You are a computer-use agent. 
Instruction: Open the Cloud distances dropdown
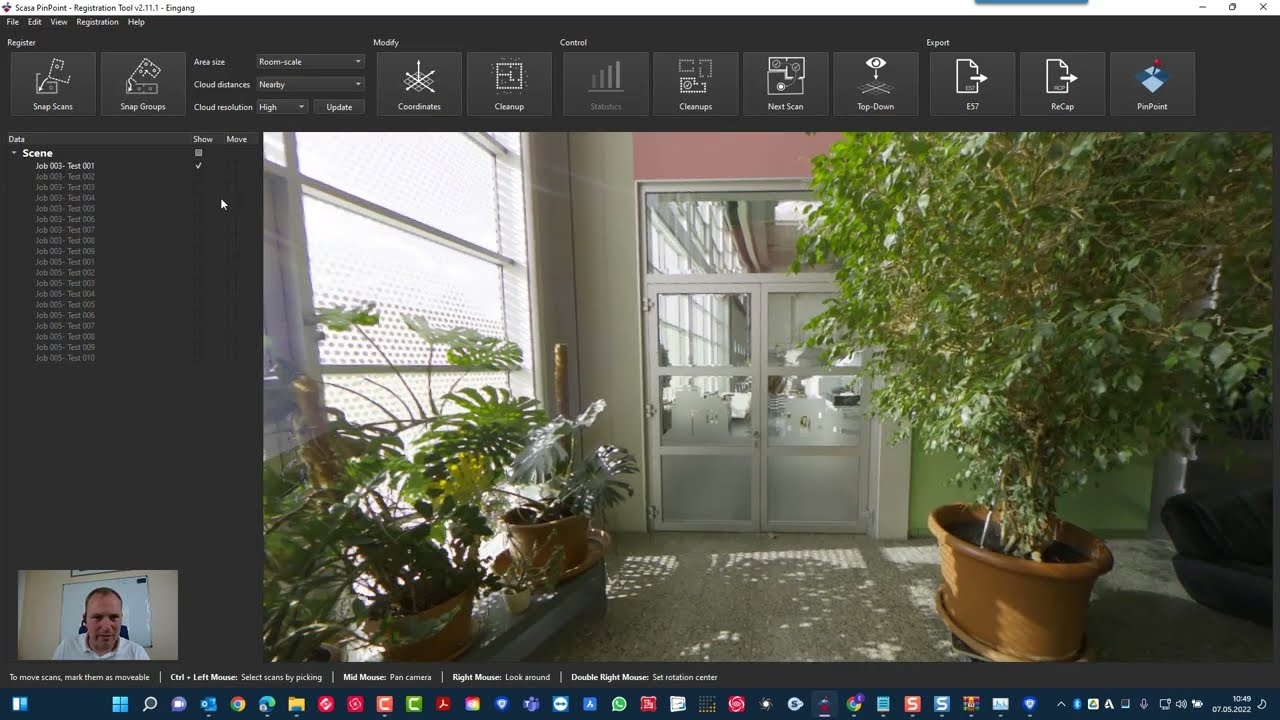(x=310, y=84)
